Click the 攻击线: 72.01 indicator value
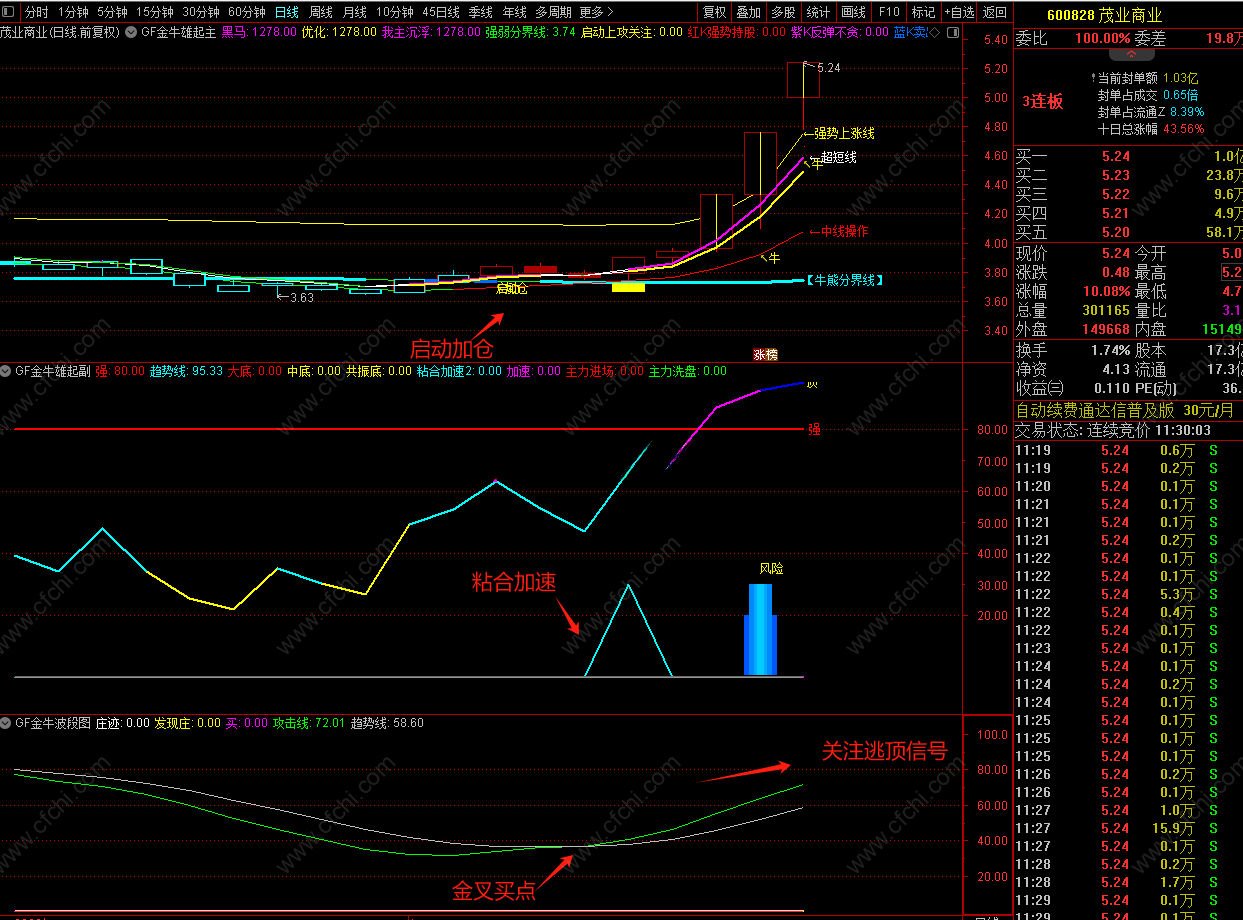Image resolution: width=1243 pixels, height=920 pixels. point(308,722)
